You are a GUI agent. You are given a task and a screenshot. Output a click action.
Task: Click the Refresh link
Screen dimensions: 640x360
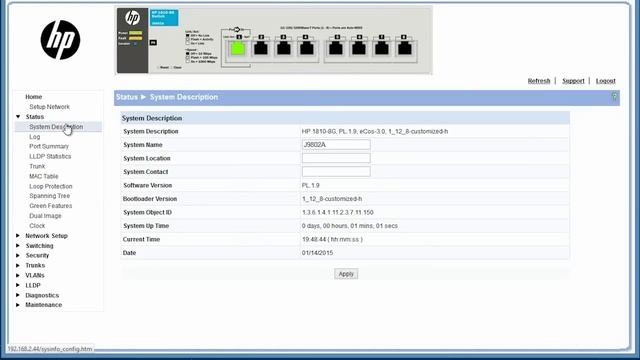click(539, 81)
